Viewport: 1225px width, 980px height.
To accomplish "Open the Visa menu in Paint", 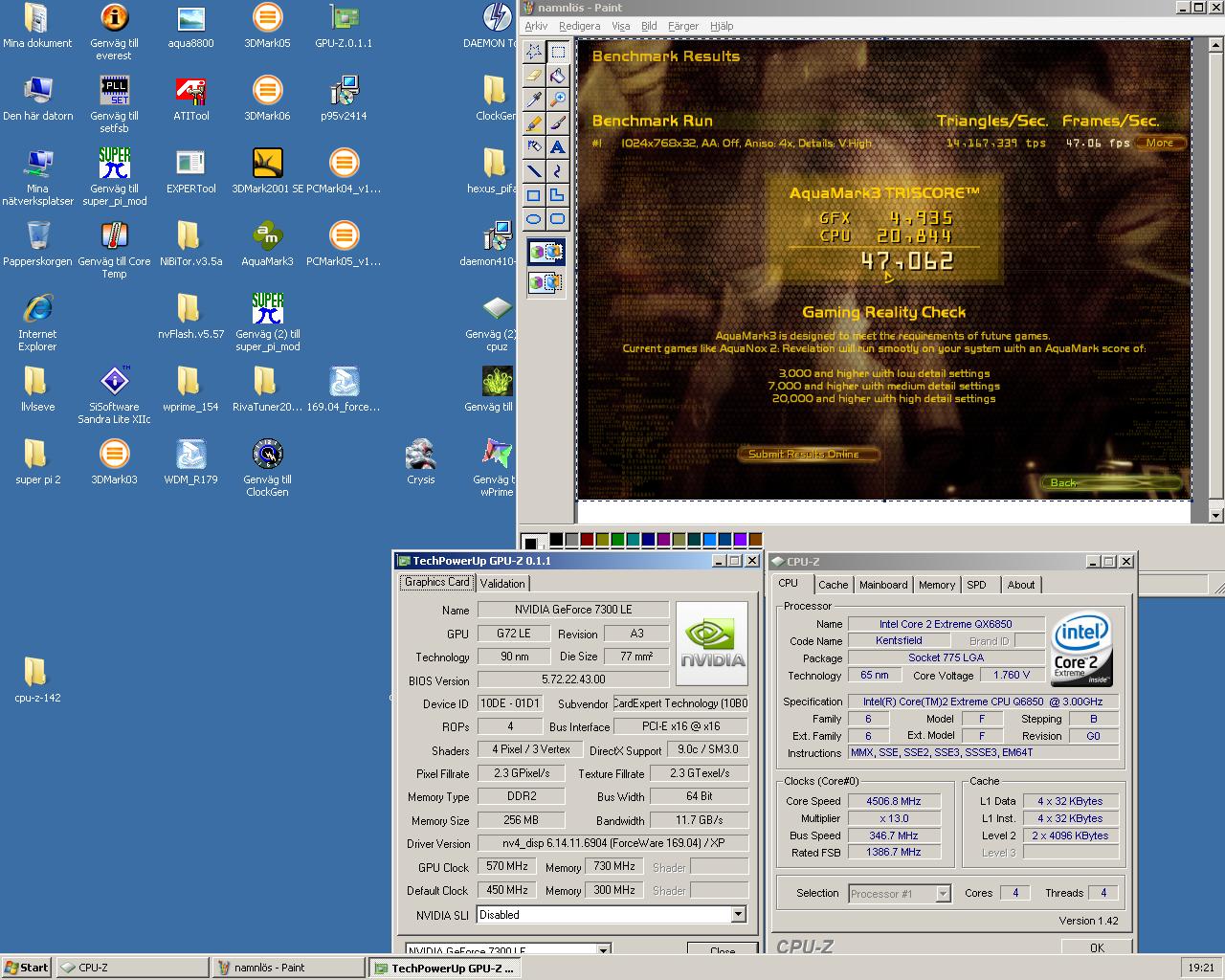I will 621,26.
